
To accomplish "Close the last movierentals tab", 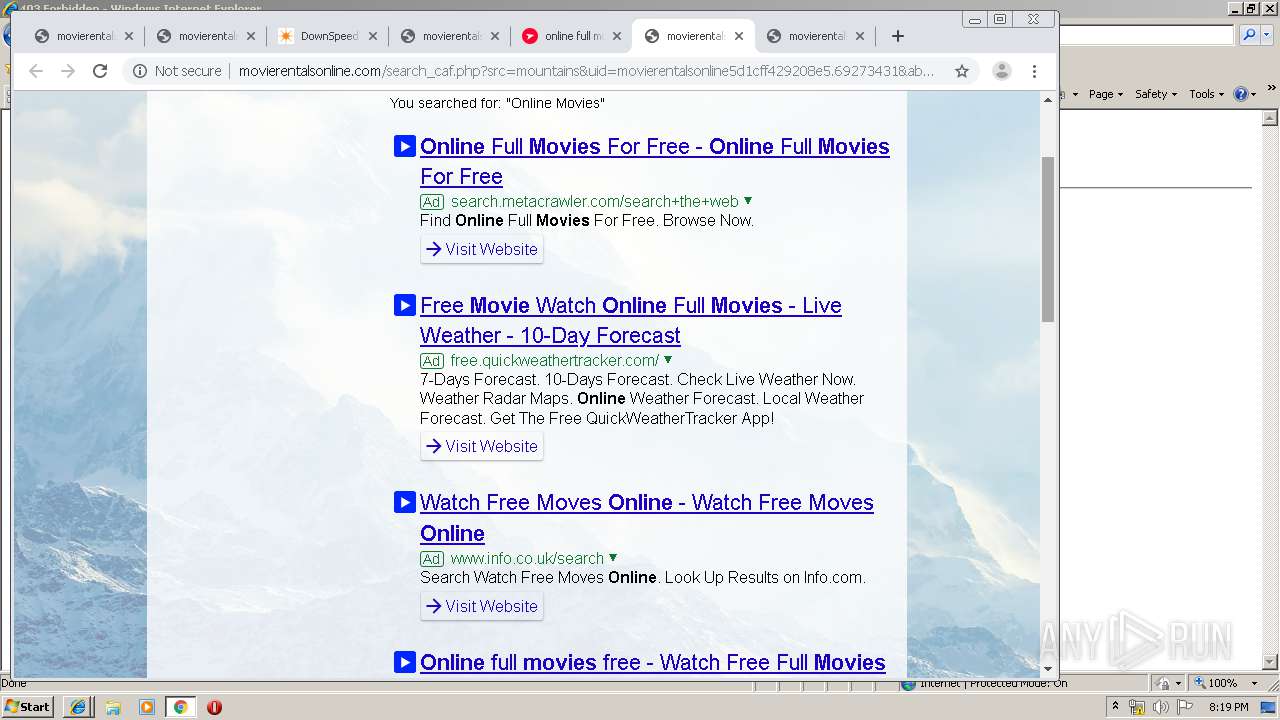I will pyautogui.click(x=861, y=36).
